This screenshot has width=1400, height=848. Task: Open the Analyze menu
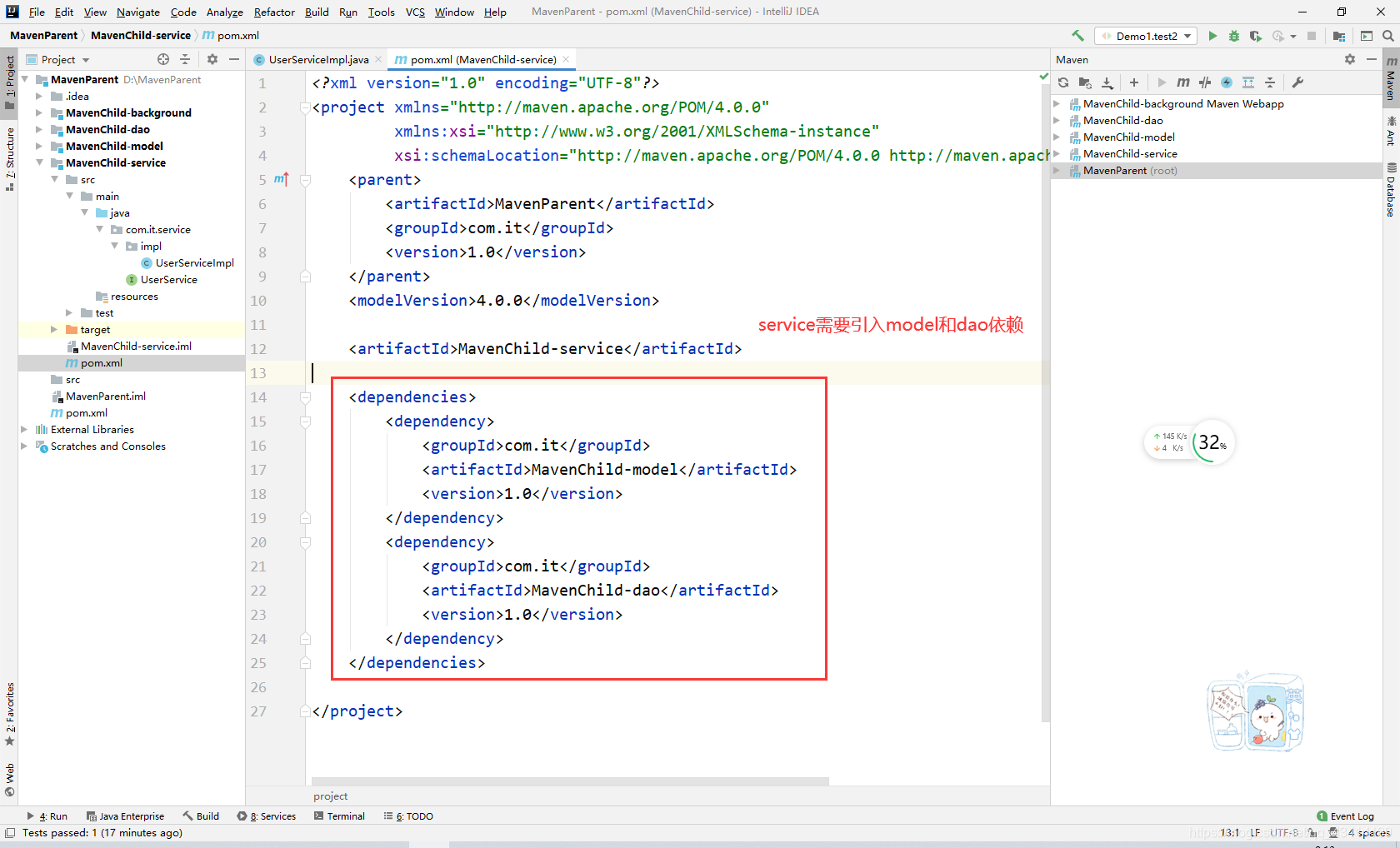coord(225,12)
